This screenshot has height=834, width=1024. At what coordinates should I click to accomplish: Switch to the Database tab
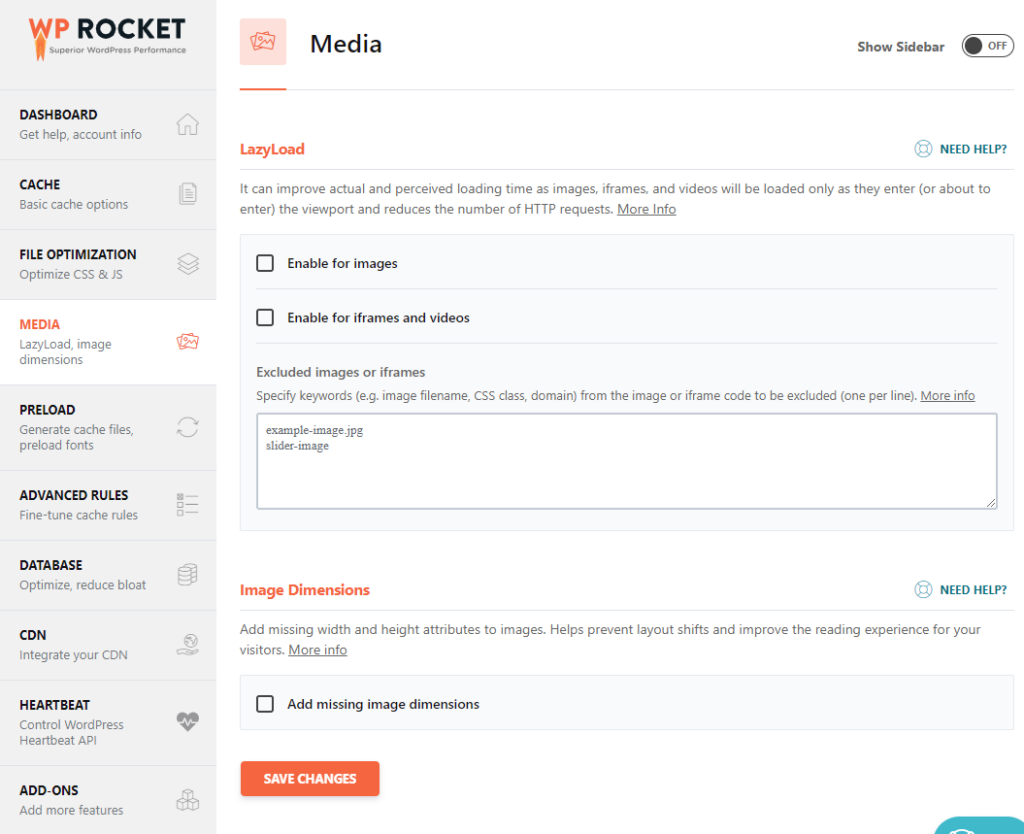pos(108,575)
